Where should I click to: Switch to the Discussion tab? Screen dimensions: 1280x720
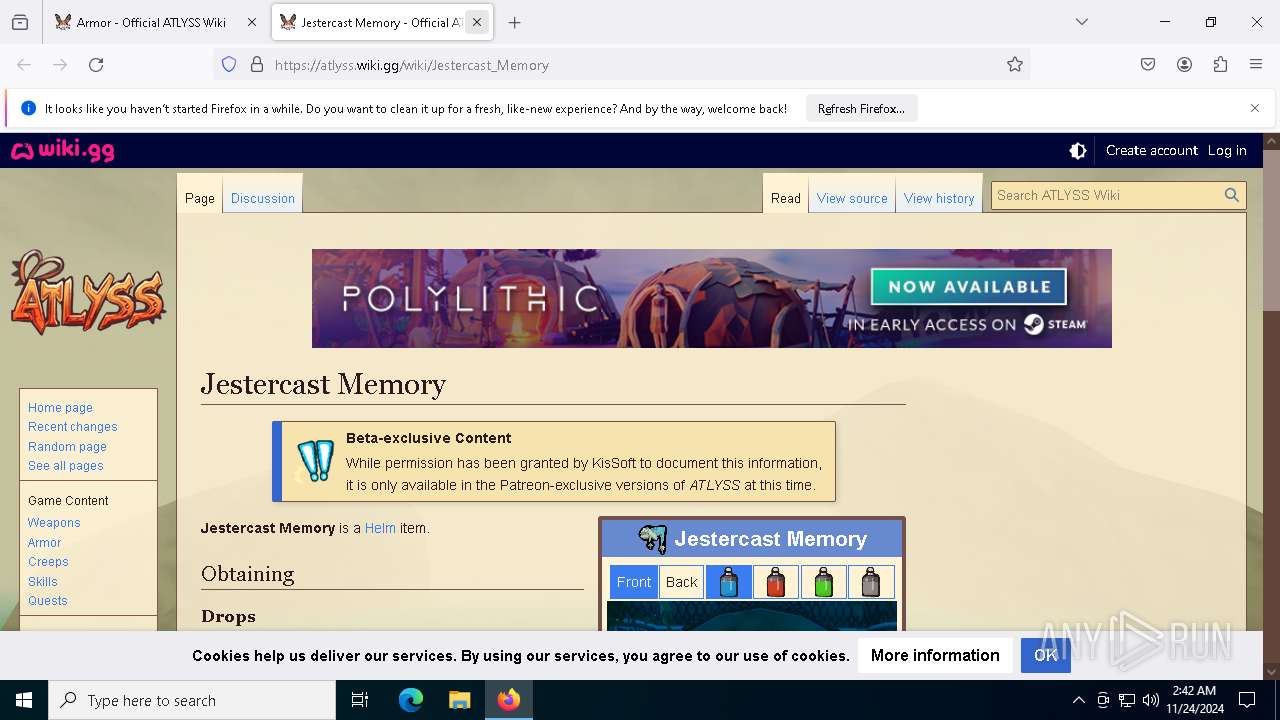tap(263, 198)
